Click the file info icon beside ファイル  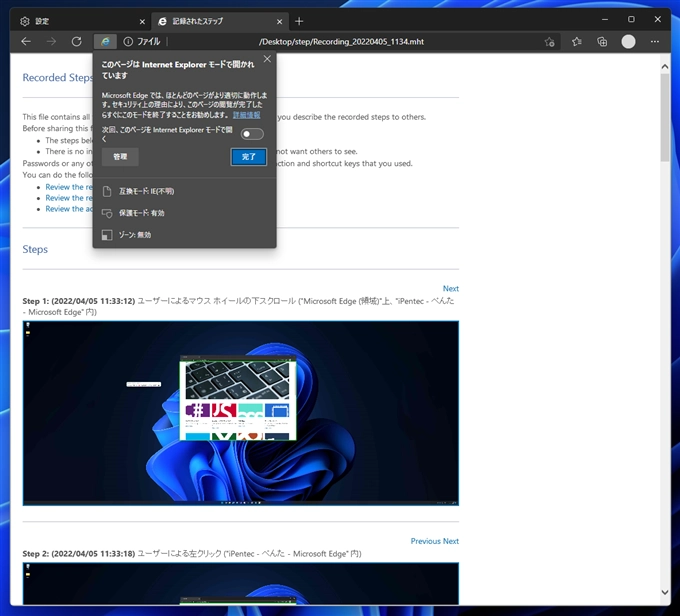coord(128,42)
